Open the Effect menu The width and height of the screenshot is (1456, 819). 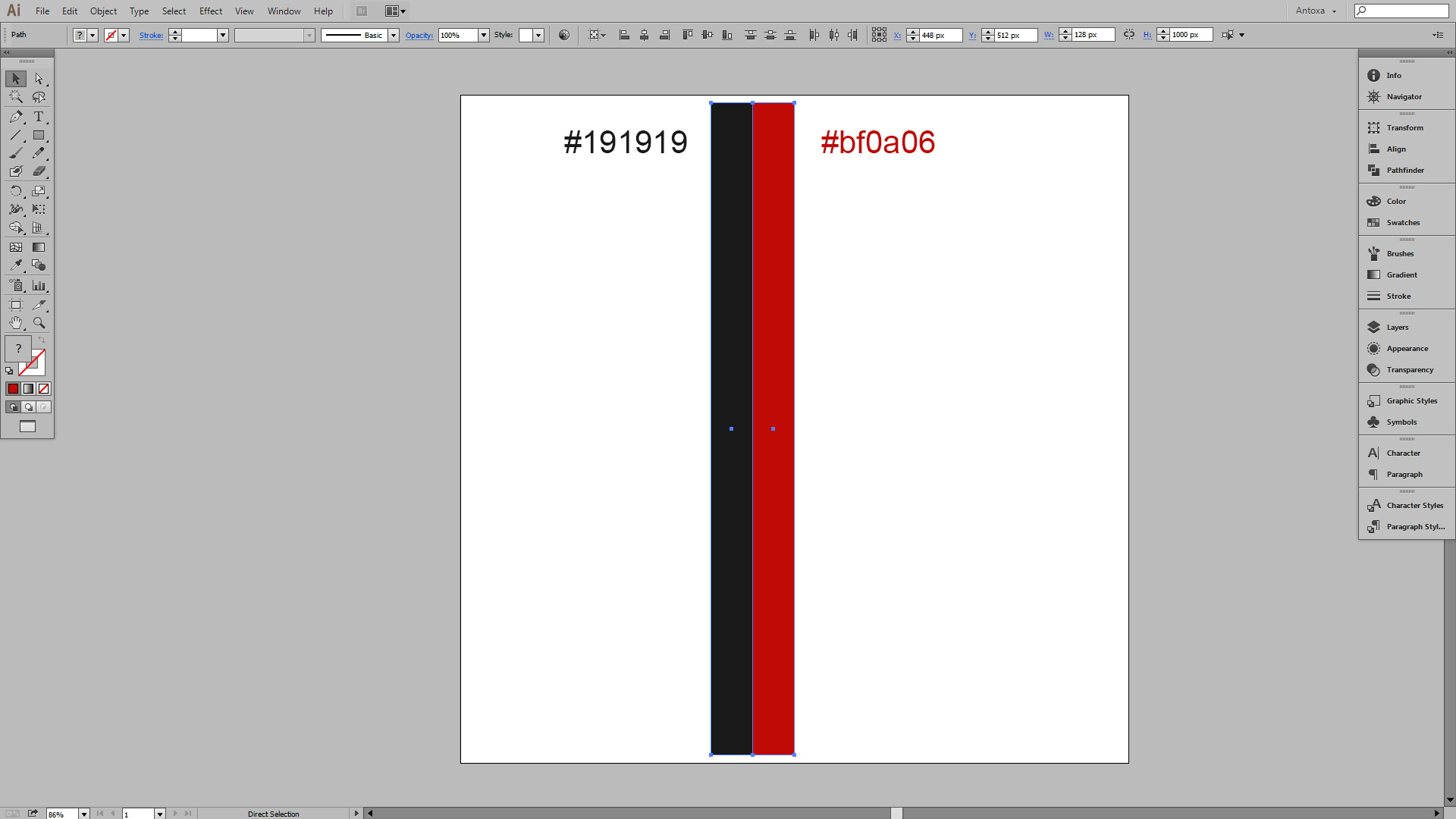pos(211,11)
